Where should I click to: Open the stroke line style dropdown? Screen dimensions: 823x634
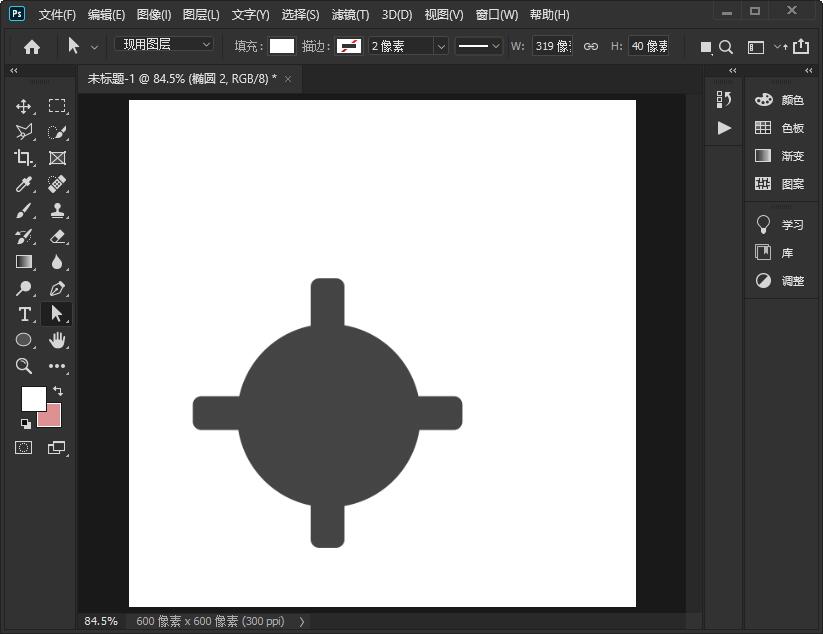(x=479, y=46)
